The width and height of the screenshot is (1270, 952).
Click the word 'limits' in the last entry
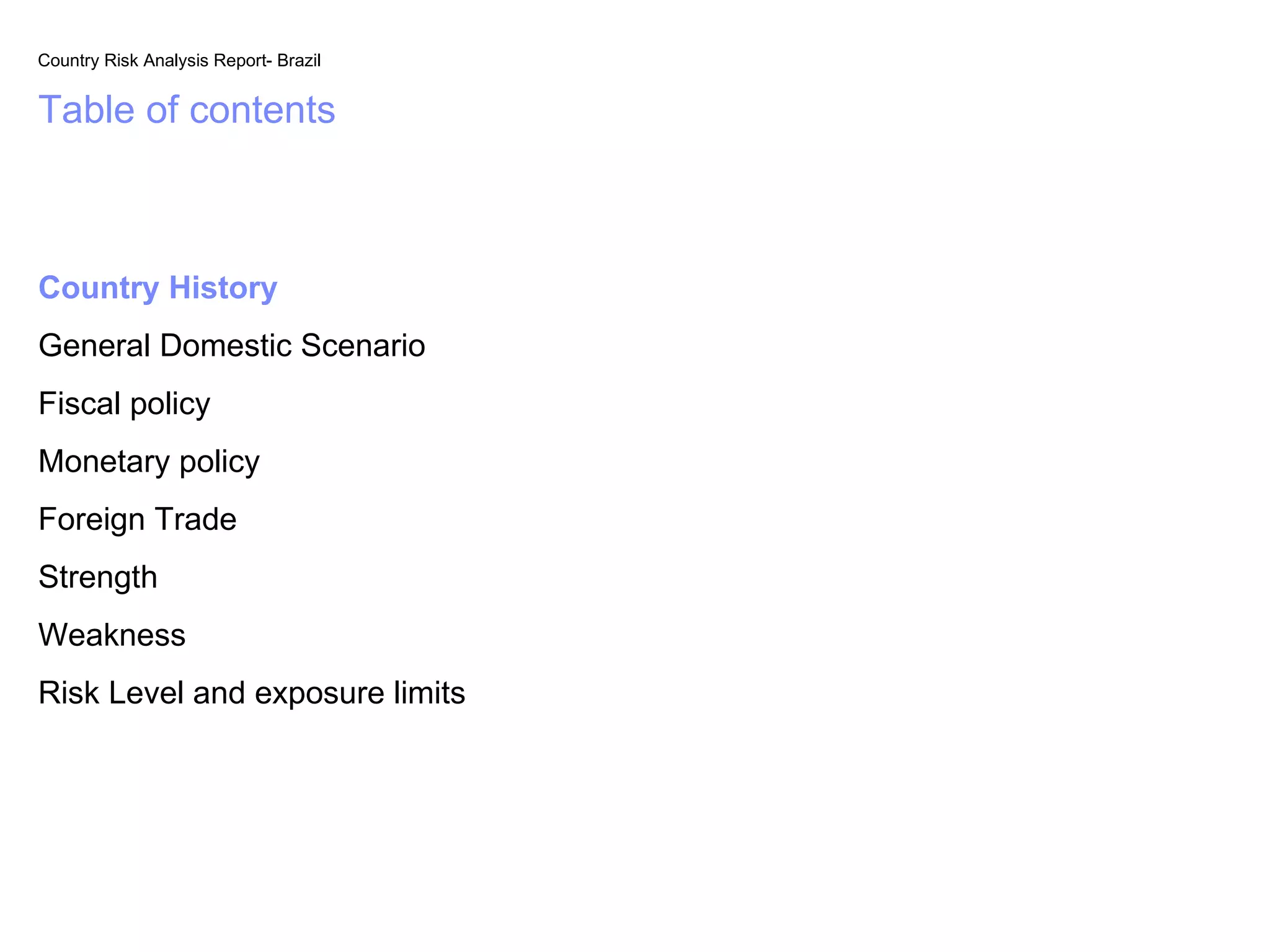click(429, 693)
